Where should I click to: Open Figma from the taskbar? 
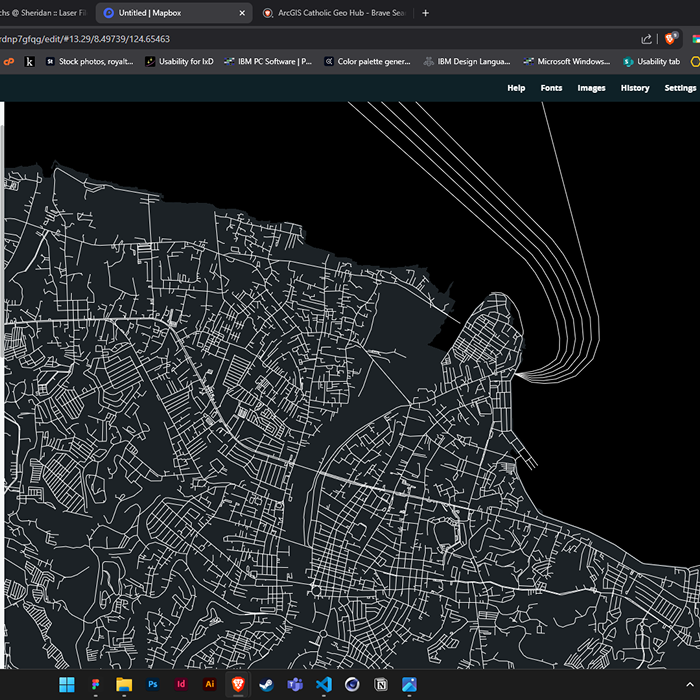tap(96, 685)
